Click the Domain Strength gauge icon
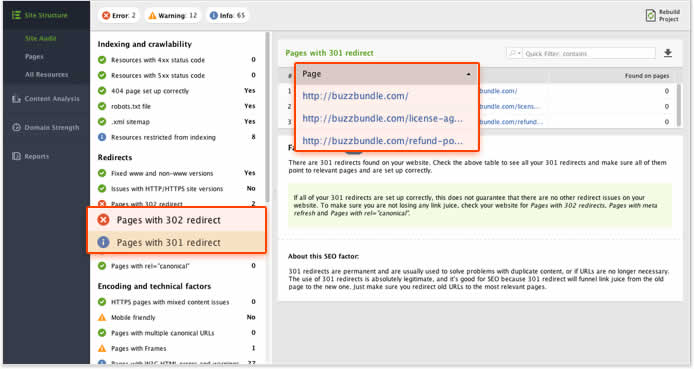The image size is (694, 369). pyautogui.click(x=16, y=127)
